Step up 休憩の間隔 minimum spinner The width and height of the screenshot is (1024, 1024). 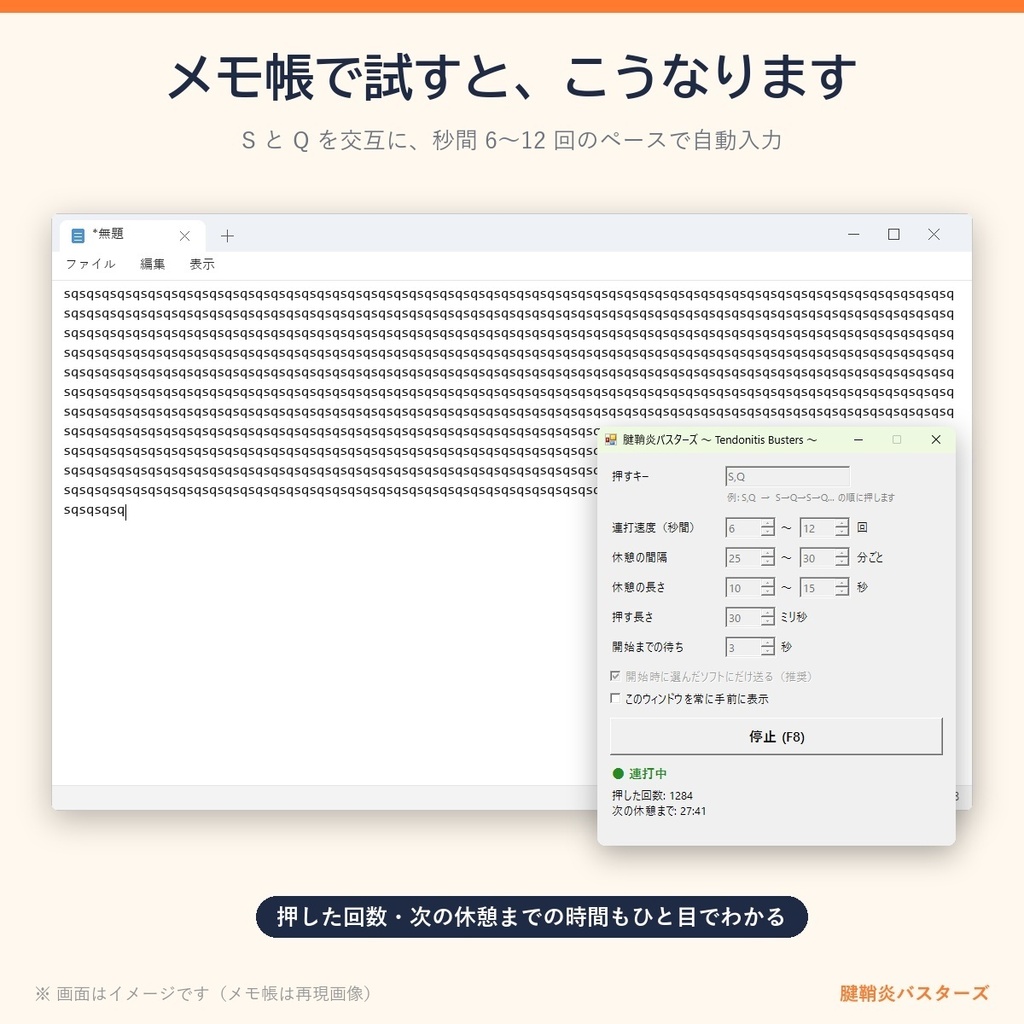tap(767, 553)
